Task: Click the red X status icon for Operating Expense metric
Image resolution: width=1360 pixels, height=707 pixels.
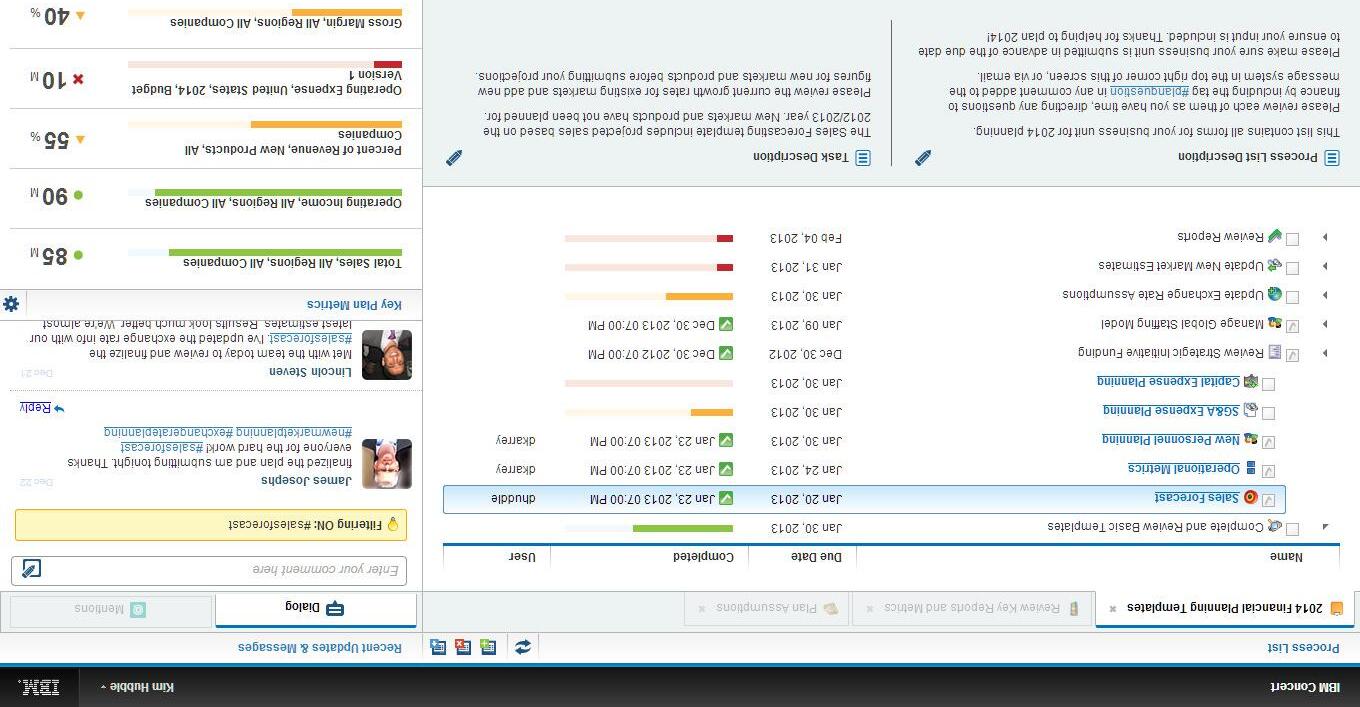Action: (x=79, y=80)
